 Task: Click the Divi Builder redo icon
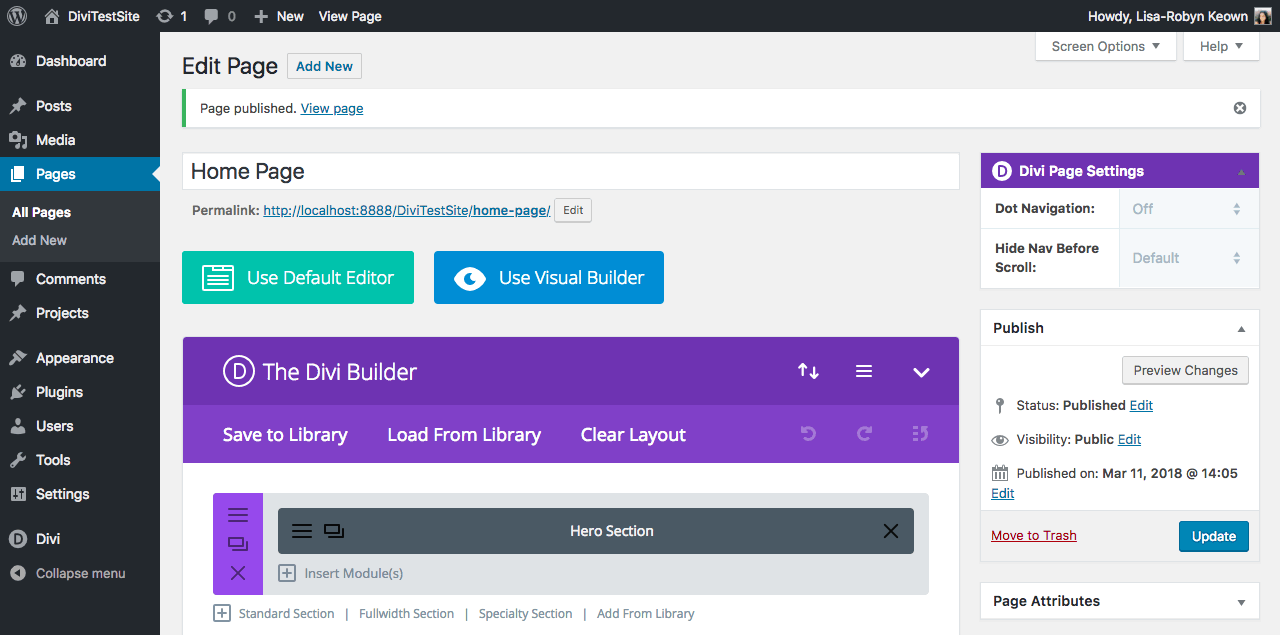(x=864, y=434)
